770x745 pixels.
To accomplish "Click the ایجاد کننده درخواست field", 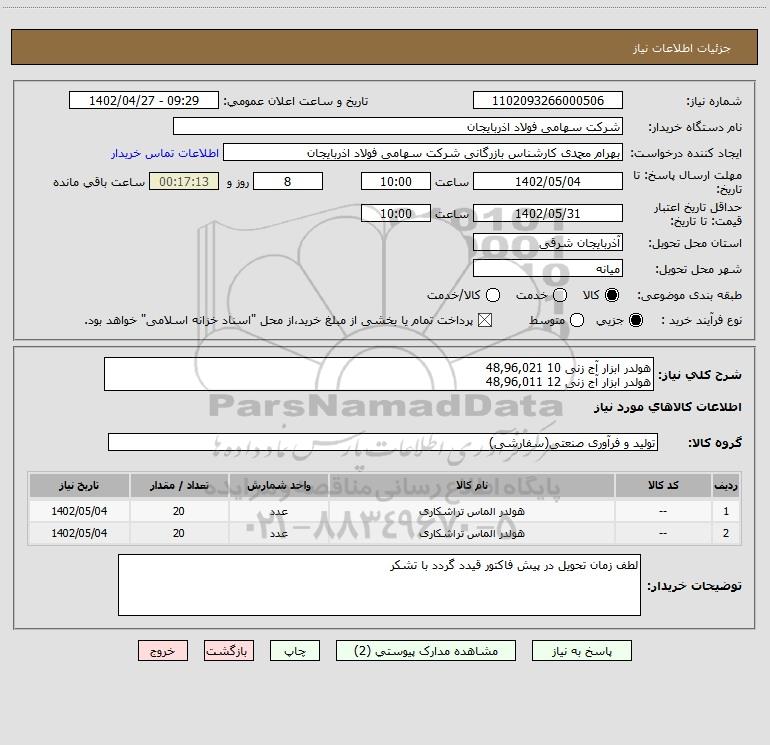I will coord(423,153).
